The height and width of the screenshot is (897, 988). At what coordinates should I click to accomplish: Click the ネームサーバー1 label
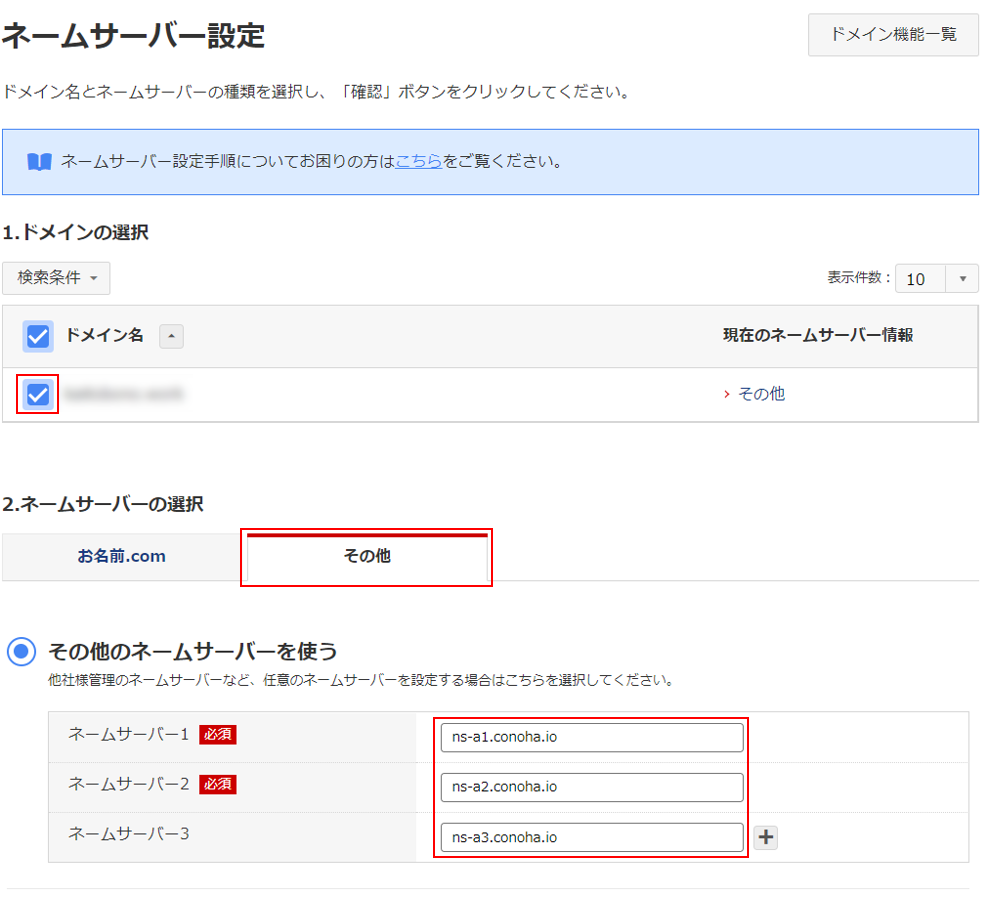pyautogui.click(x=129, y=734)
